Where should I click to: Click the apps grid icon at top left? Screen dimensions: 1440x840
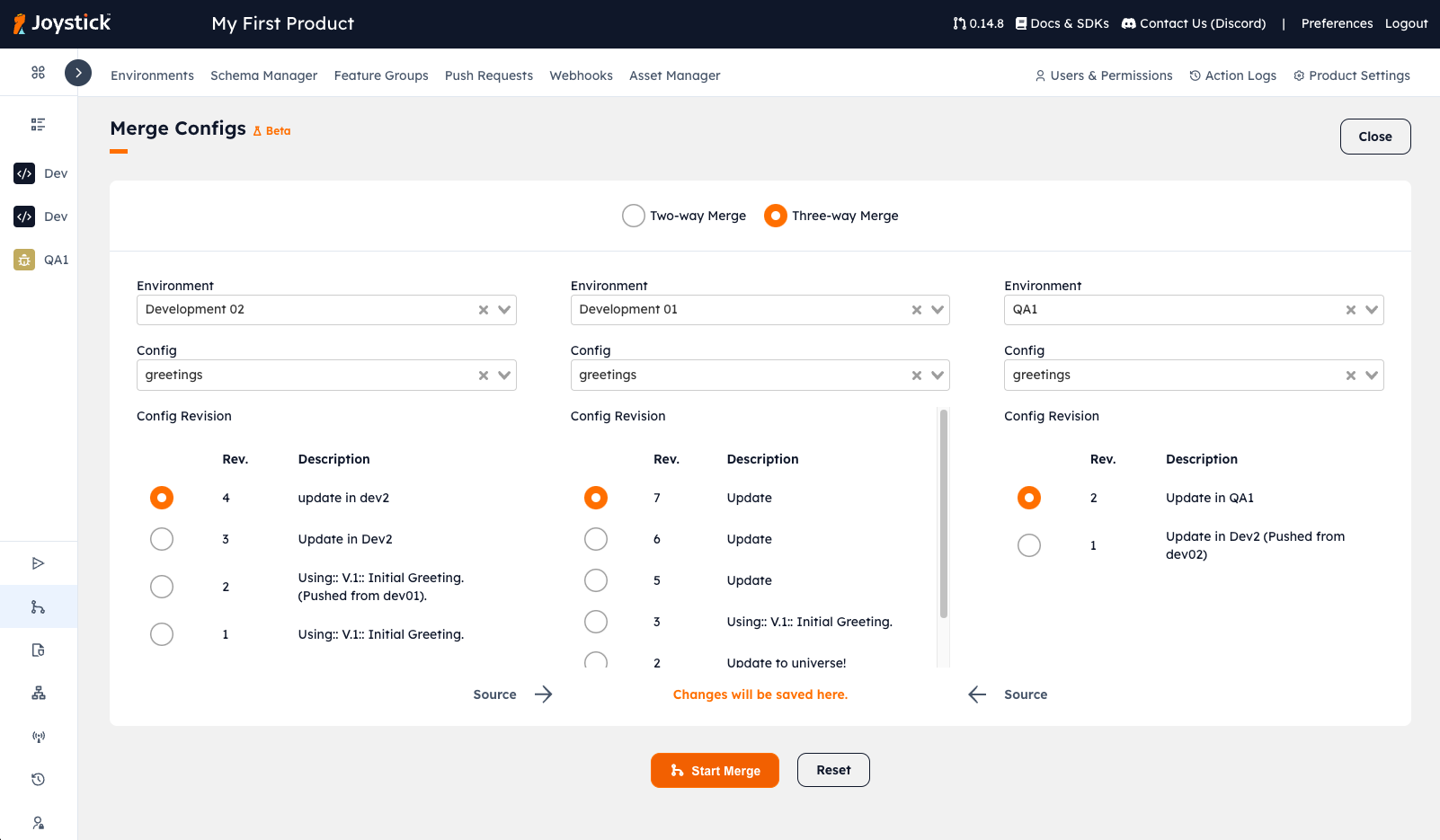coord(38,73)
